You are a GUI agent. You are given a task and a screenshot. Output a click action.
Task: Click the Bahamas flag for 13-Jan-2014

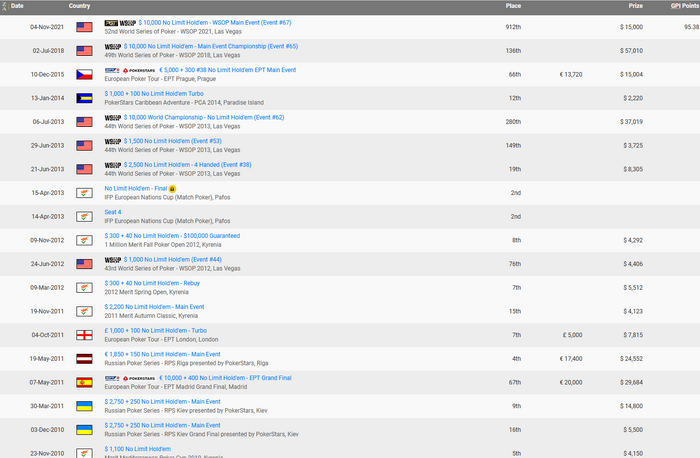(x=84, y=98)
